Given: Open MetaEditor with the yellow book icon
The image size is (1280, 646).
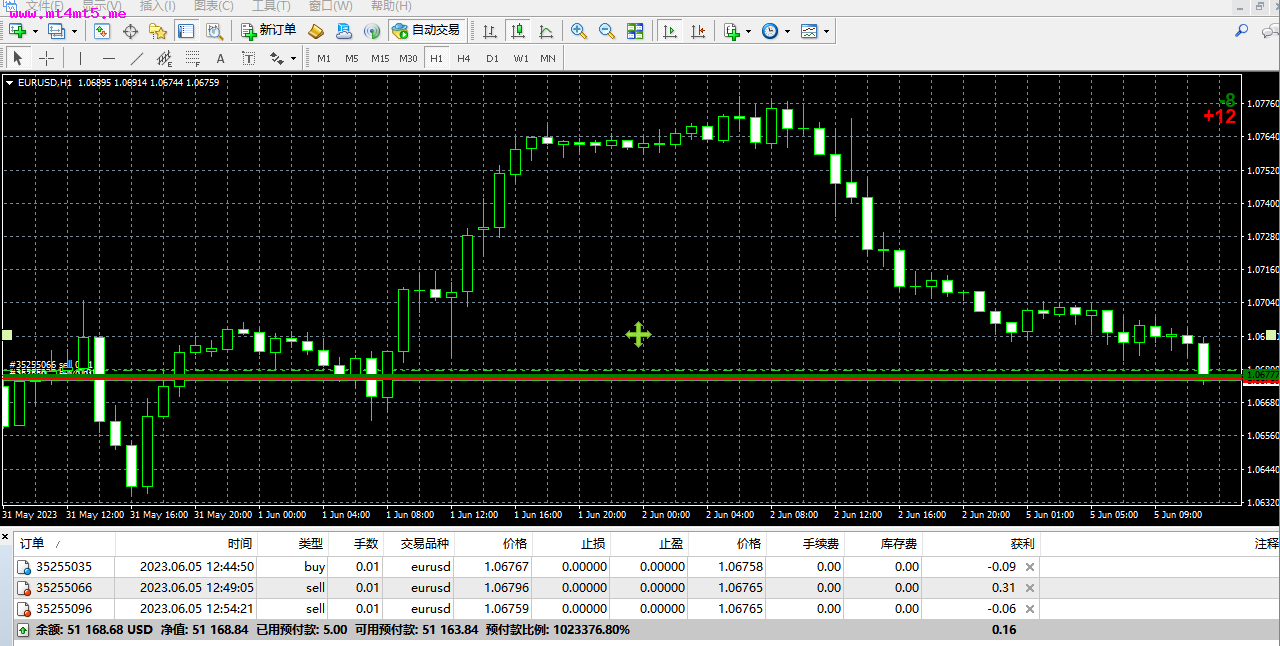Looking at the screenshot, I should click(x=316, y=31).
